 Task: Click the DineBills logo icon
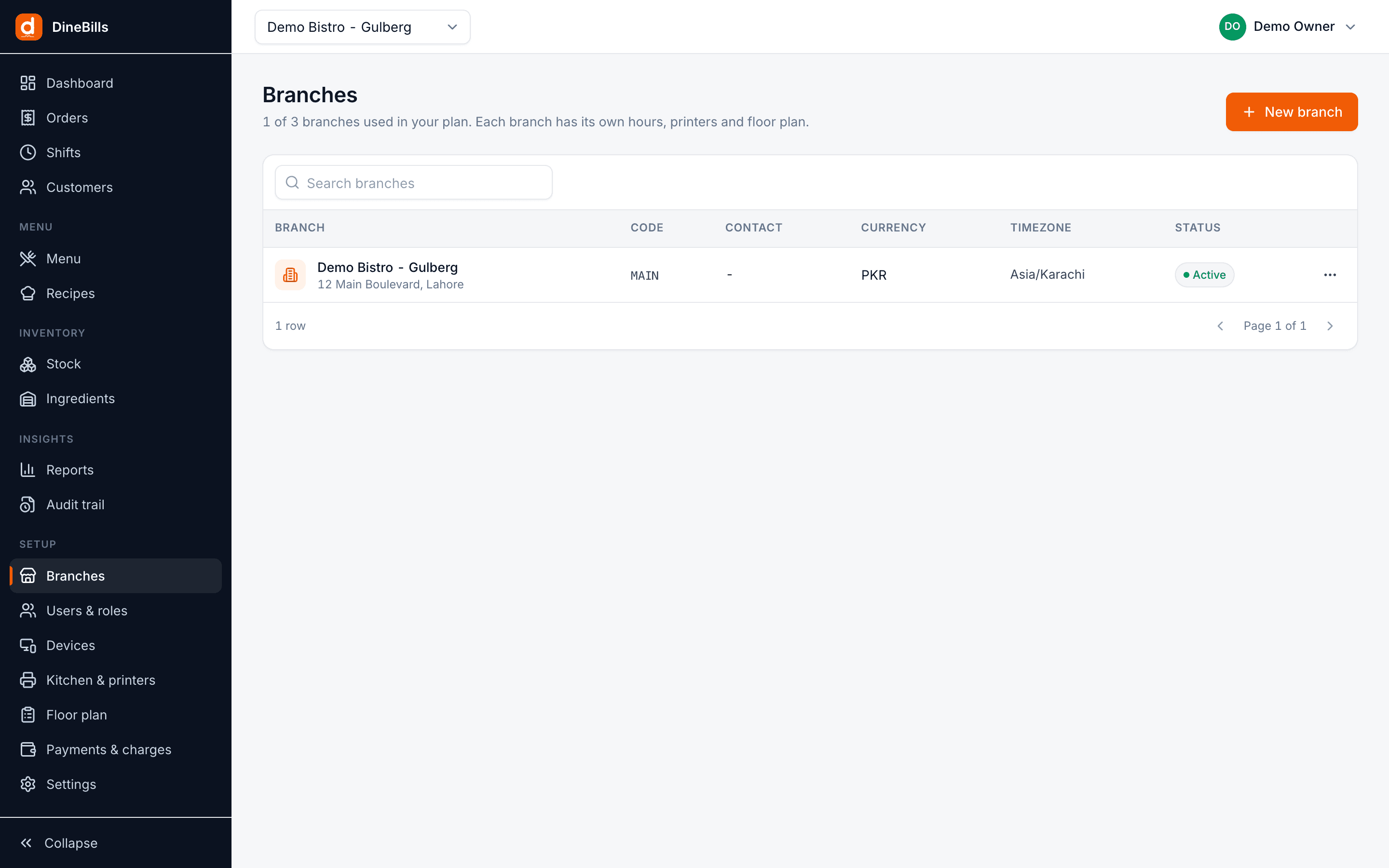[x=29, y=27]
